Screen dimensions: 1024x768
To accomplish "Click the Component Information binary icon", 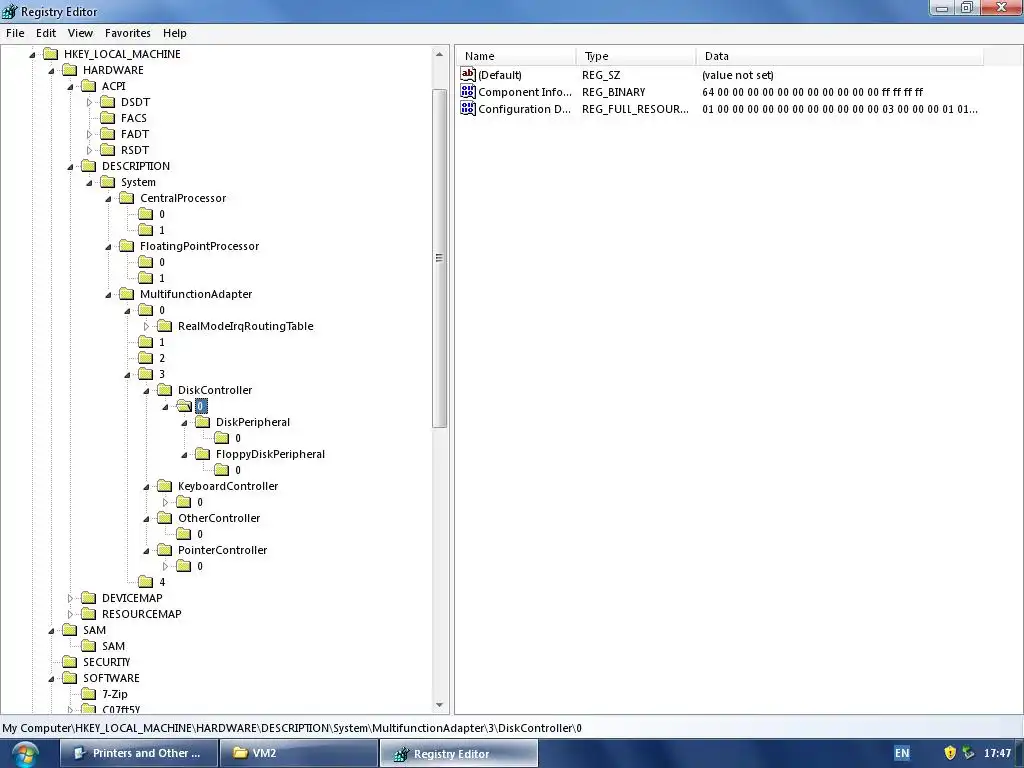I will pyautogui.click(x=468, y=91).
